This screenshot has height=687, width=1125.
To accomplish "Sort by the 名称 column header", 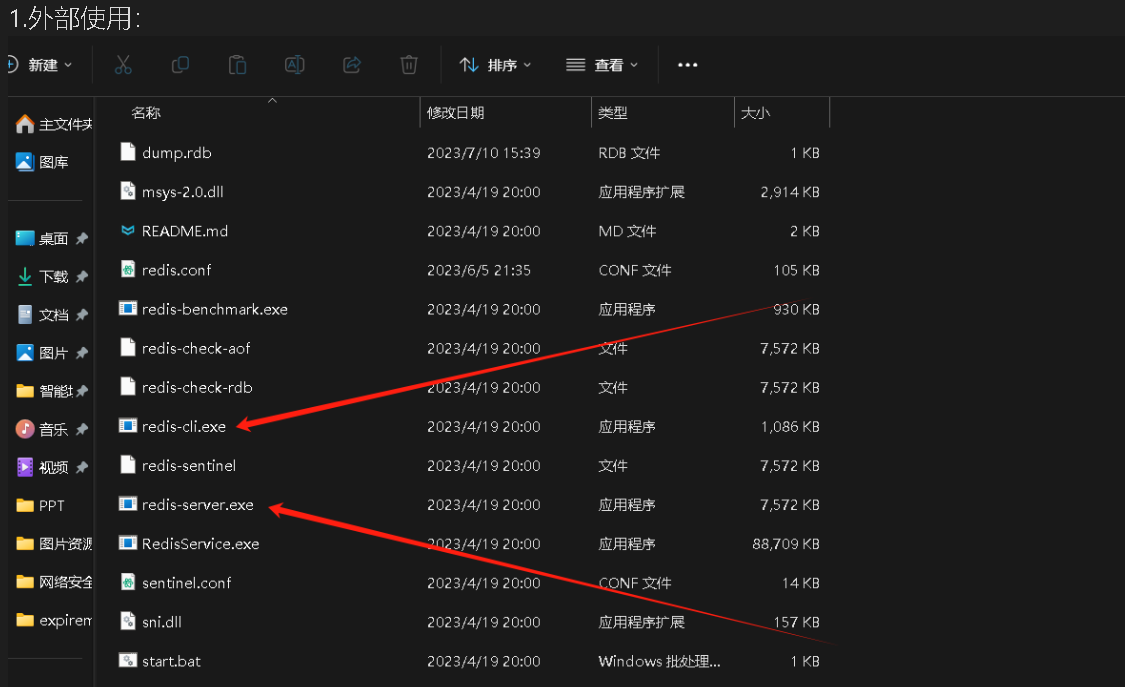I will [146, 113].
